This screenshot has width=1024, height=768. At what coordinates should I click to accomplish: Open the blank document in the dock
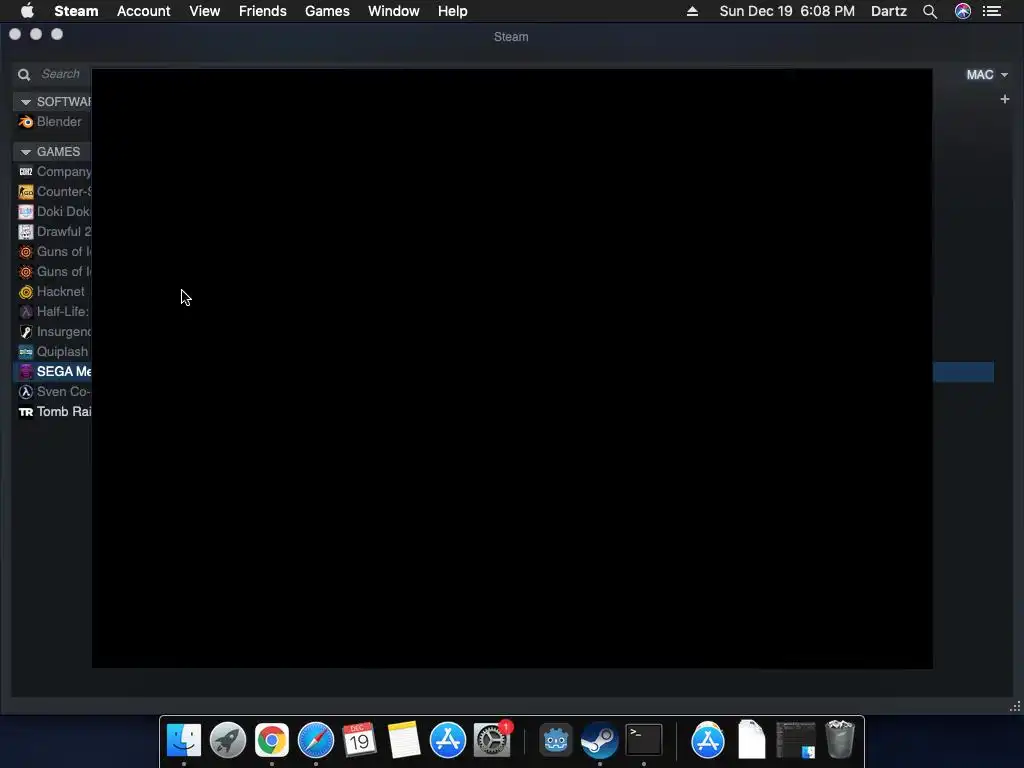752,740
